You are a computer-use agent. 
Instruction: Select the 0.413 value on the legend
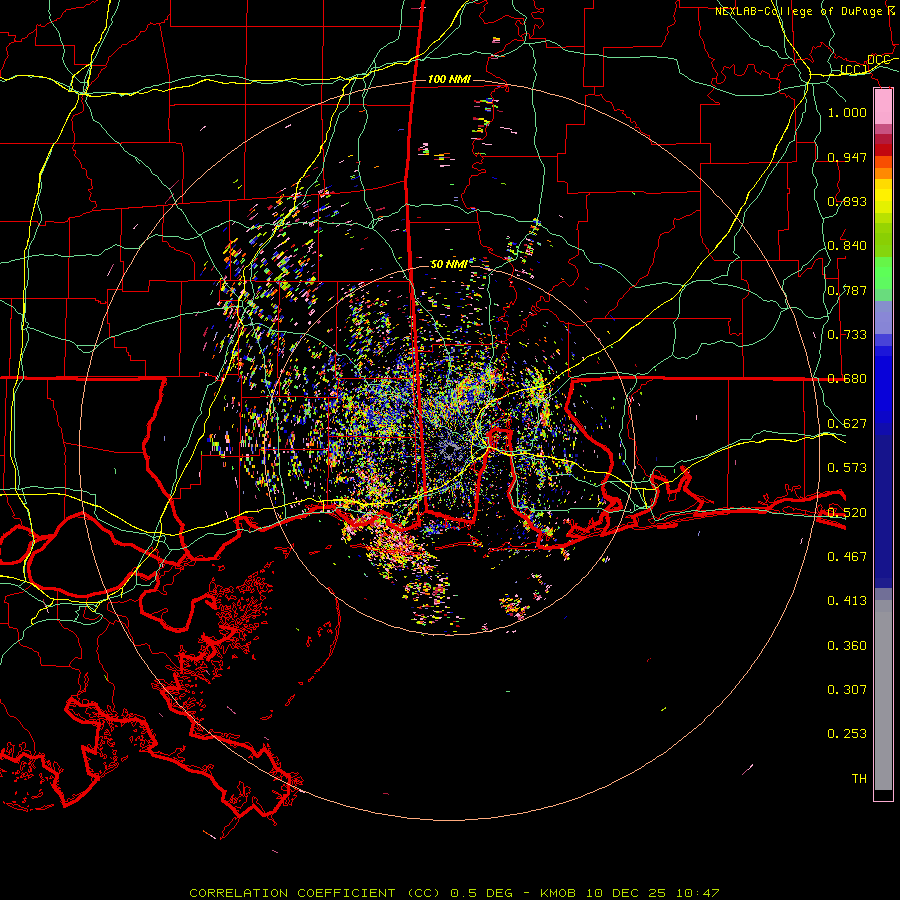[x=847, y=601]
